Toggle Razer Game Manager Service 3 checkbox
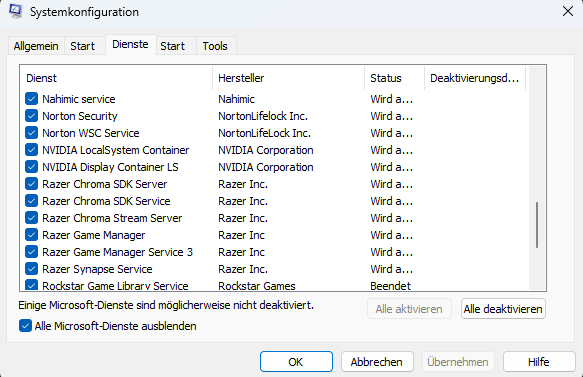Screen dimensions: 583x377 pos(32,252)
